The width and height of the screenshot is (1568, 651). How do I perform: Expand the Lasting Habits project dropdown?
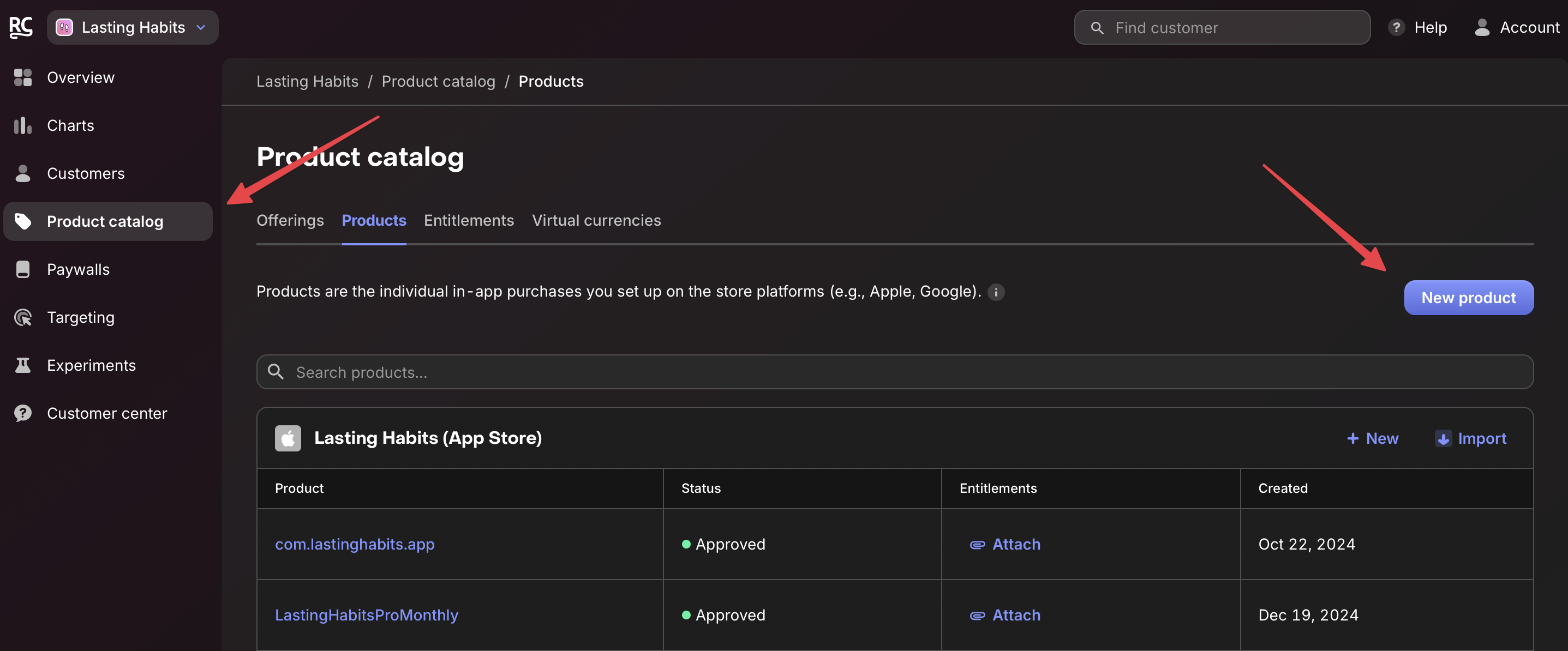click(x=133, y=27)
